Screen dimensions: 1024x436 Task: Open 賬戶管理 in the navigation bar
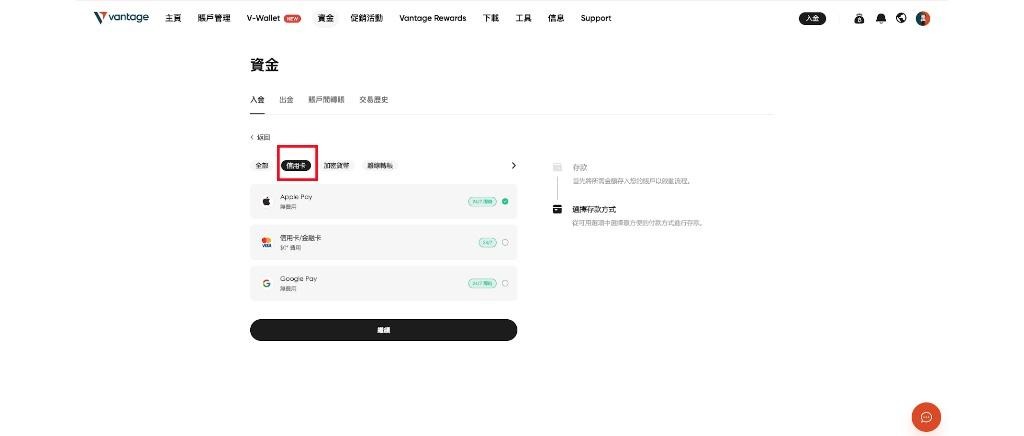click(214, 18)
